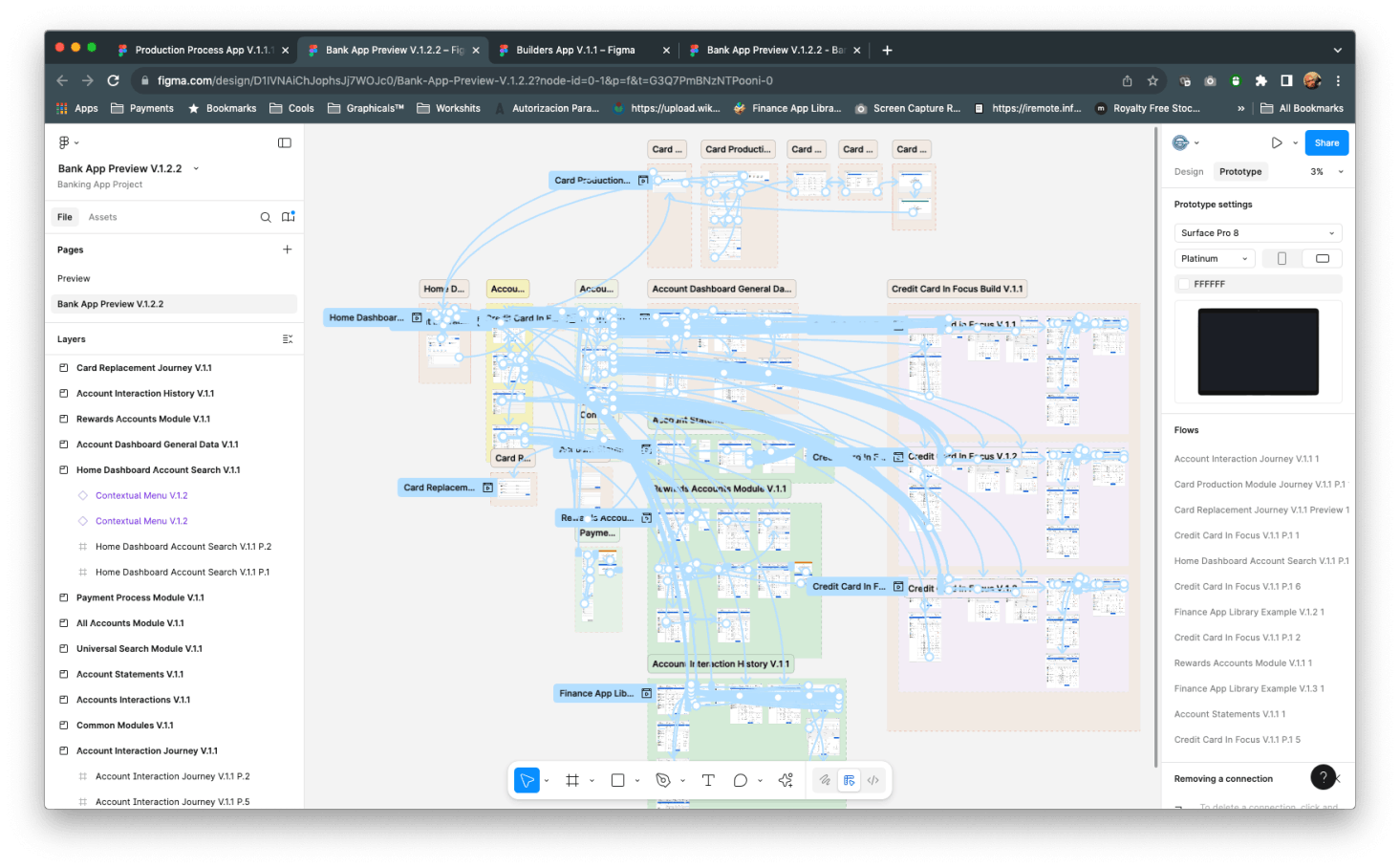Open the Assets tab
The image size is (1400, 868).
coord(102,217)
